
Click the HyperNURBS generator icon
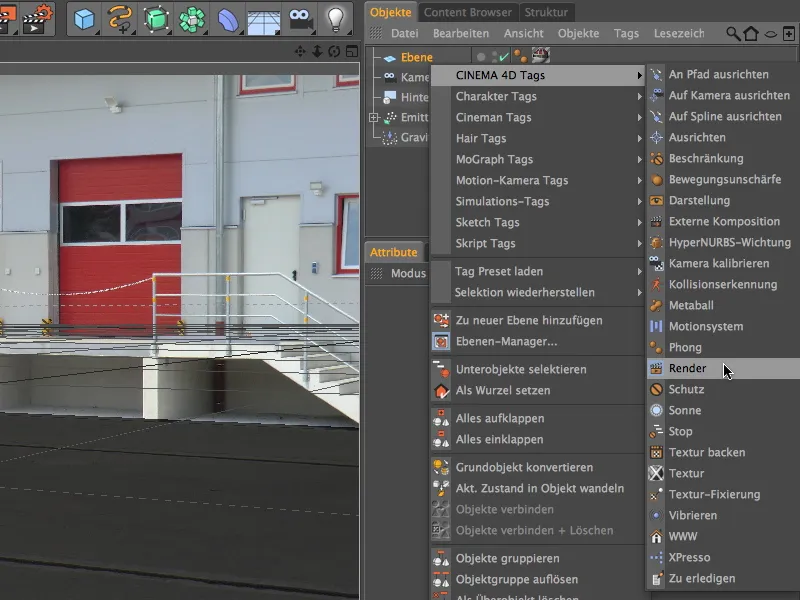[x=158, y=18]
